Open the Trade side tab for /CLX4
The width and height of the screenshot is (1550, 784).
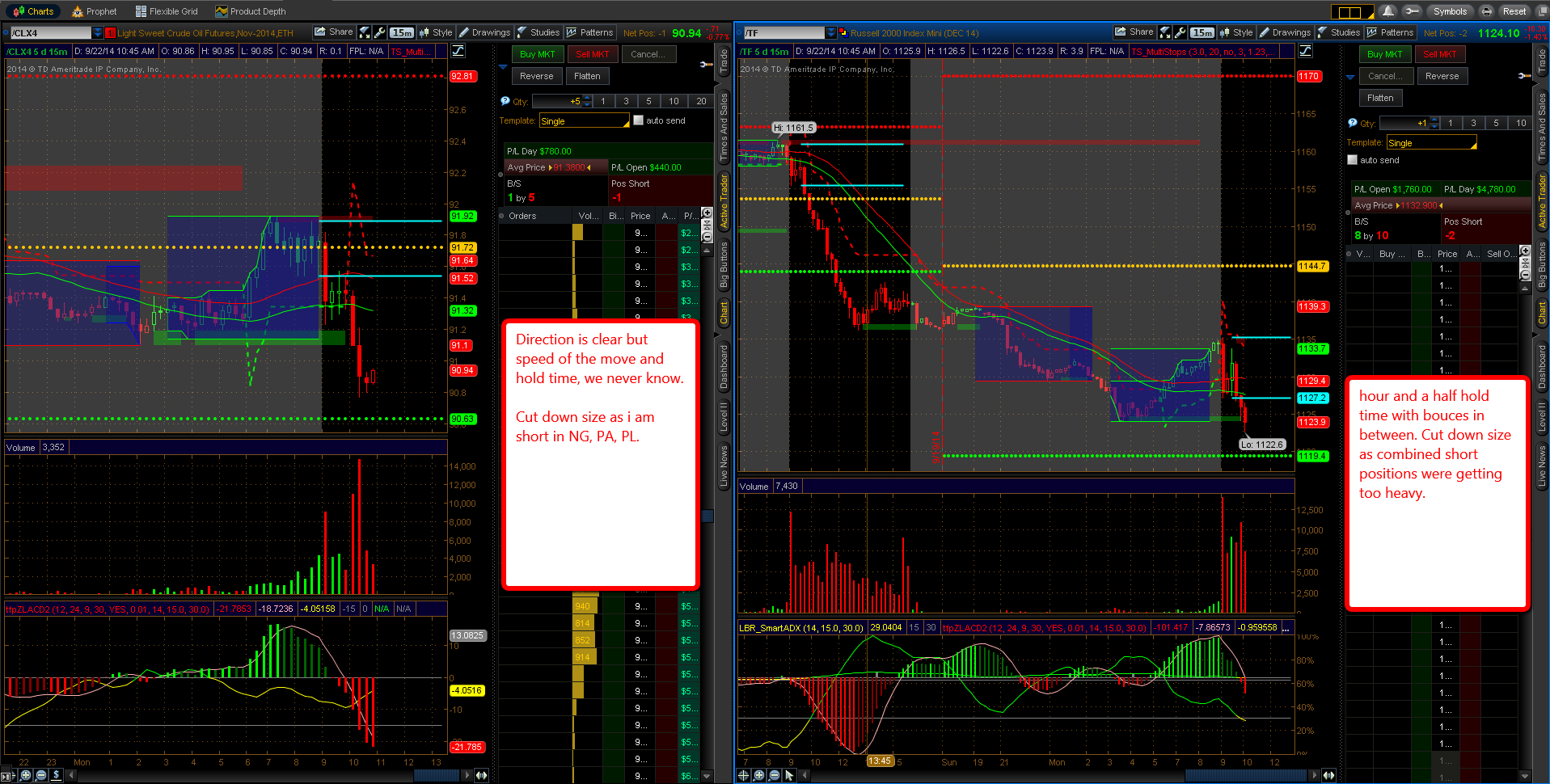pos(724,62)
